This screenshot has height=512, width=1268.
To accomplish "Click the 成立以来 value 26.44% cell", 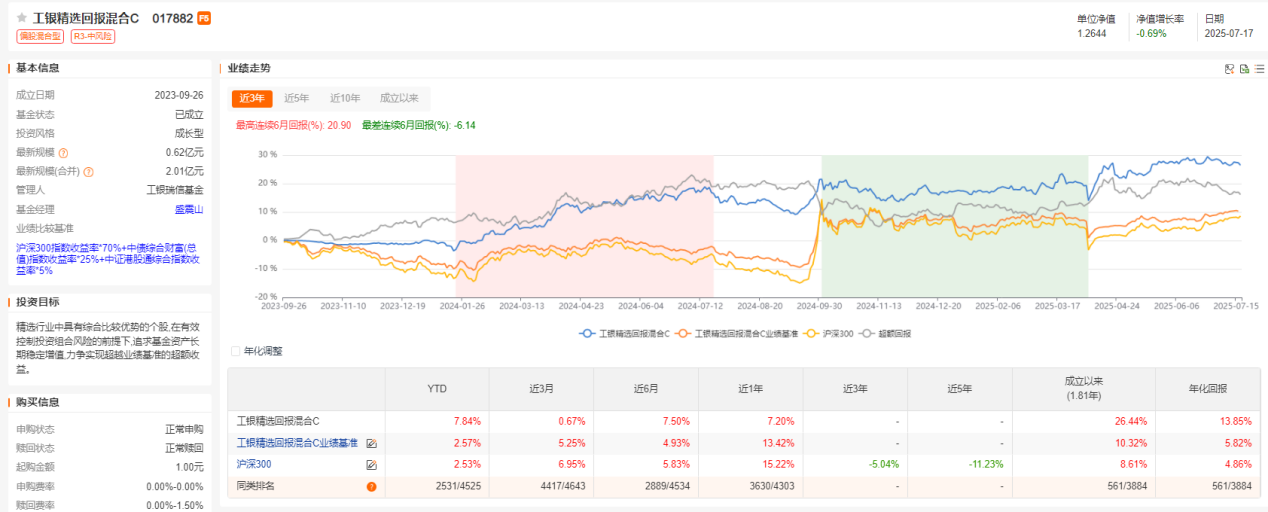I will point(1132,421).
